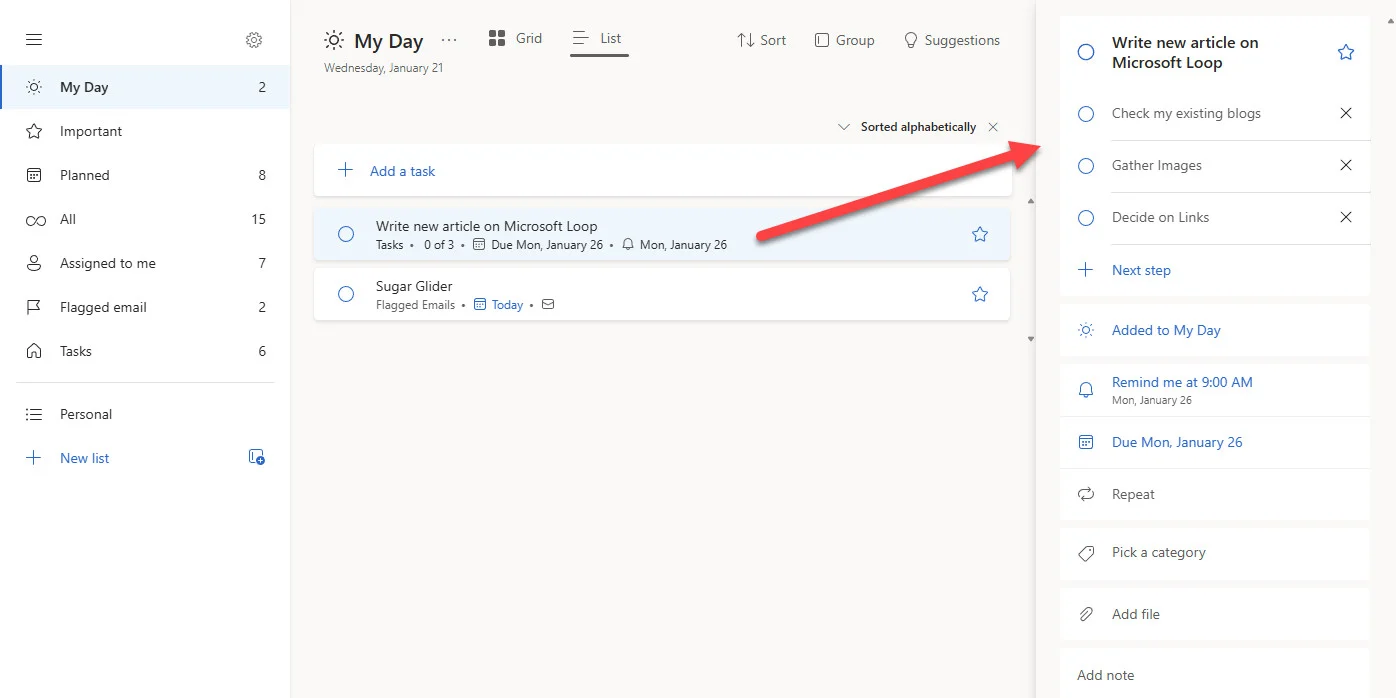1396x698 pixels.
Task: Switch to Grid view
Action: tap(515, 38)
